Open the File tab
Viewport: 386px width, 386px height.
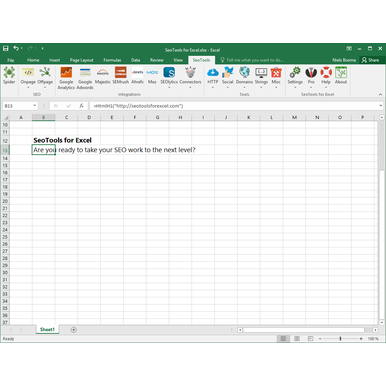click(x=11, y=60)
